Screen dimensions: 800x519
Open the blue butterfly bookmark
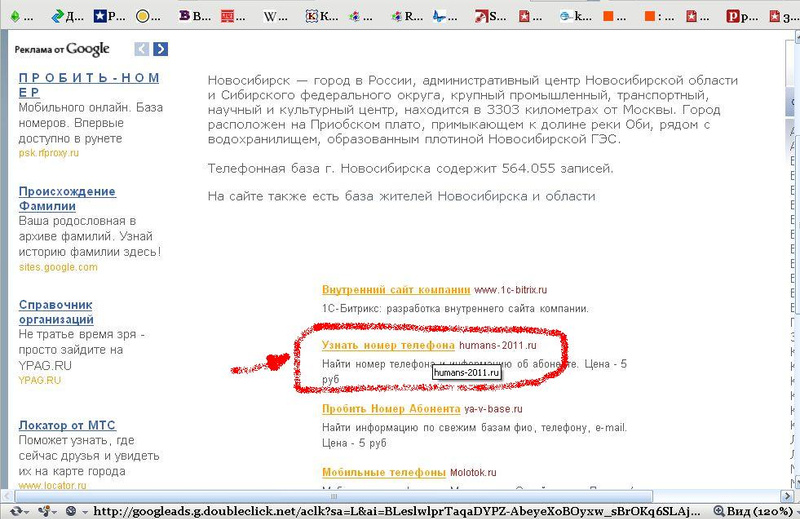pos(445,17)
